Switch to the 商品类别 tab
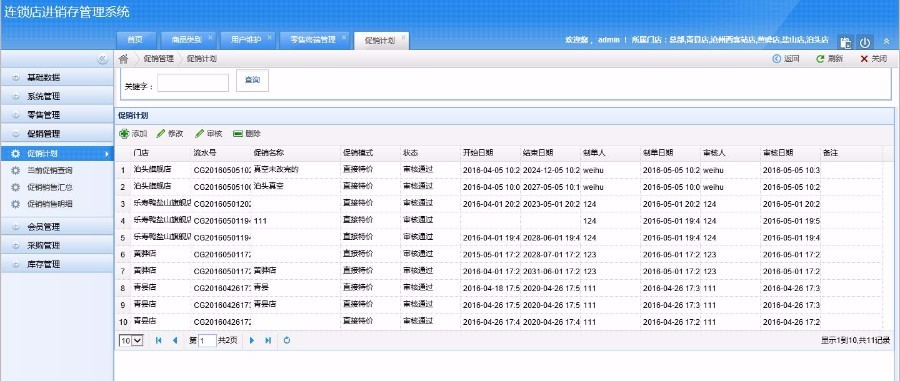Viewport: 900px width, 381px height. click(x=187, y=40)
